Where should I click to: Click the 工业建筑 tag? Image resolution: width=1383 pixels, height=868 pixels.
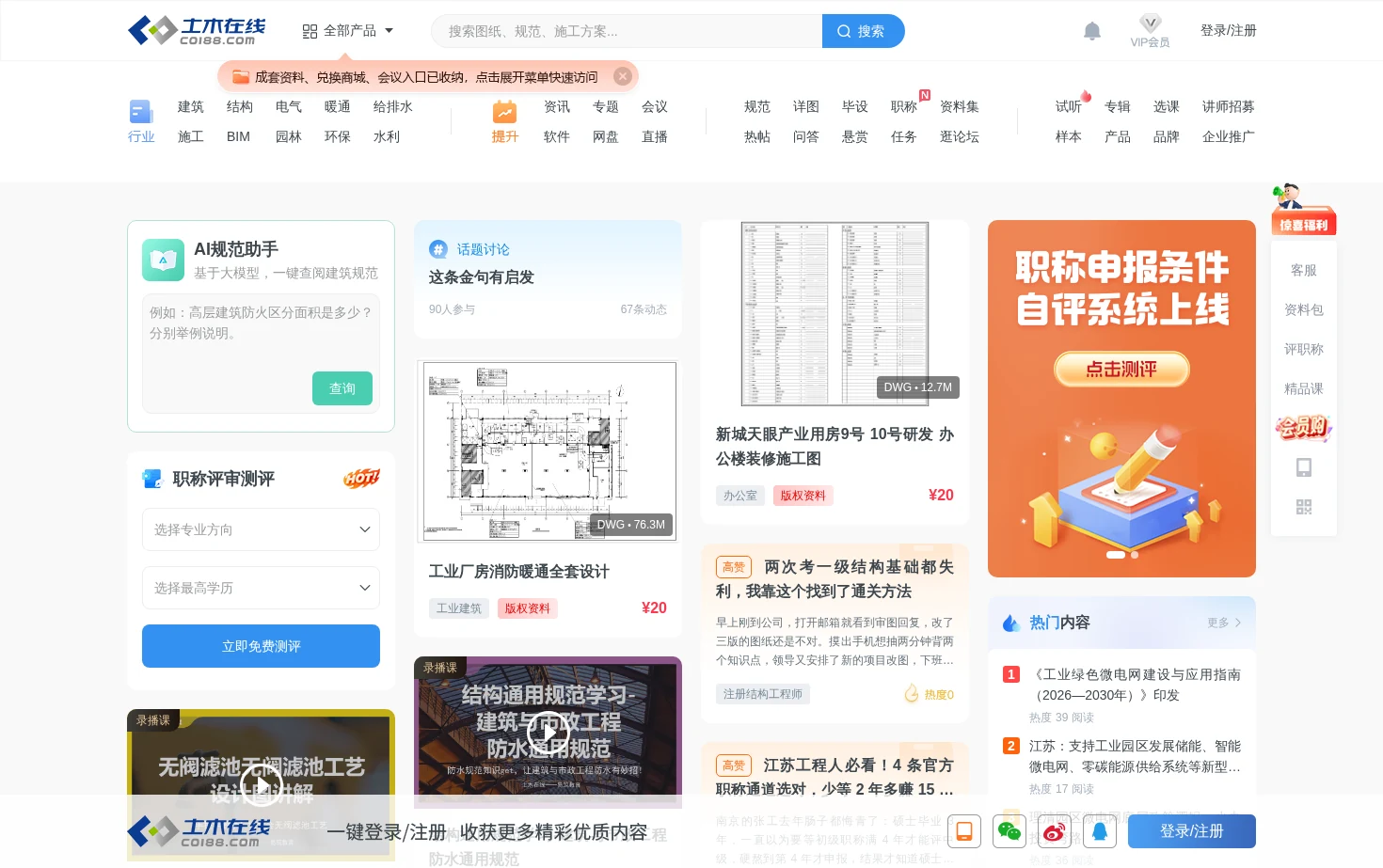[x=459, y=608]
